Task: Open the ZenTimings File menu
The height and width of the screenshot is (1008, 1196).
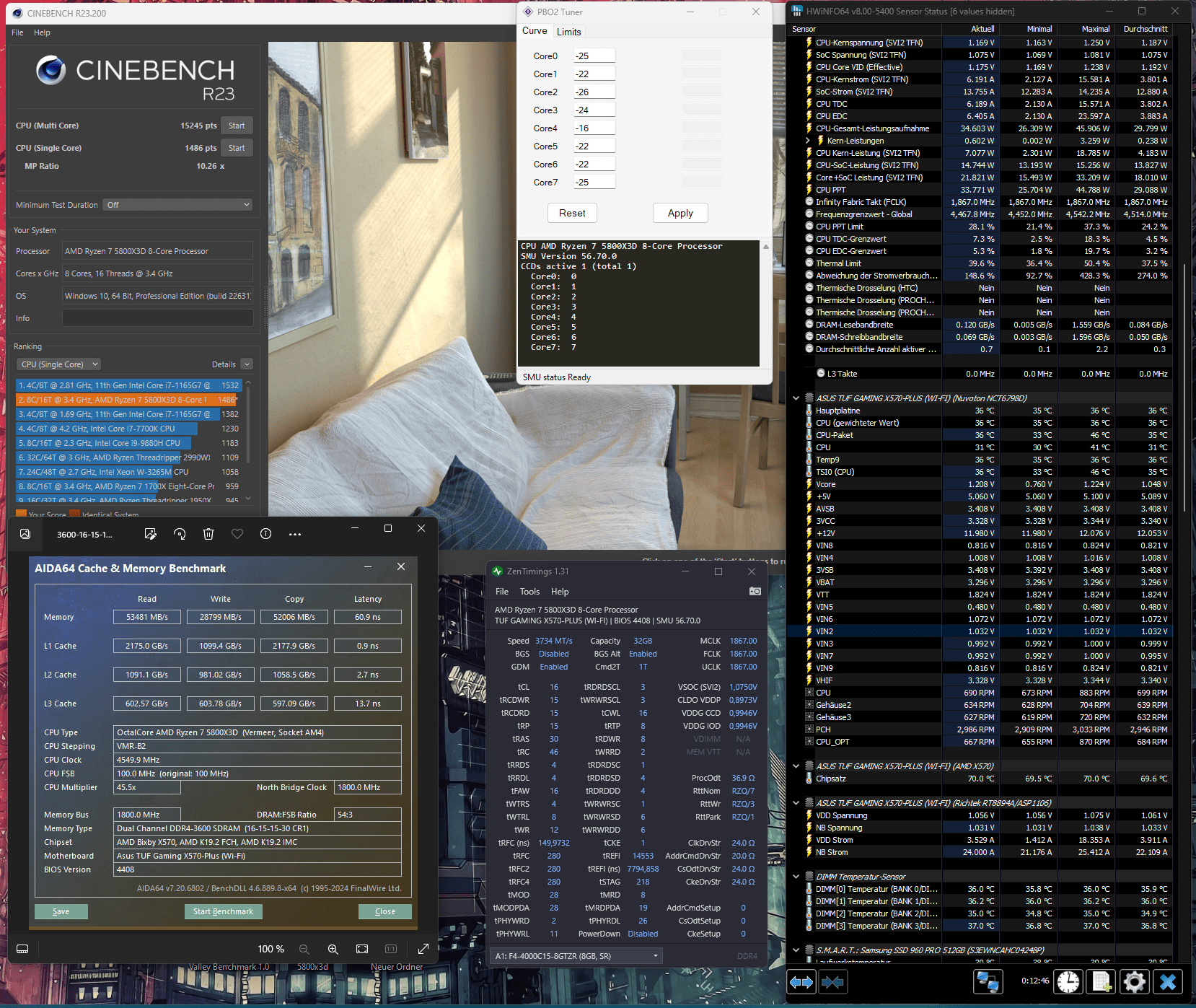Action: tap(502, 591)
